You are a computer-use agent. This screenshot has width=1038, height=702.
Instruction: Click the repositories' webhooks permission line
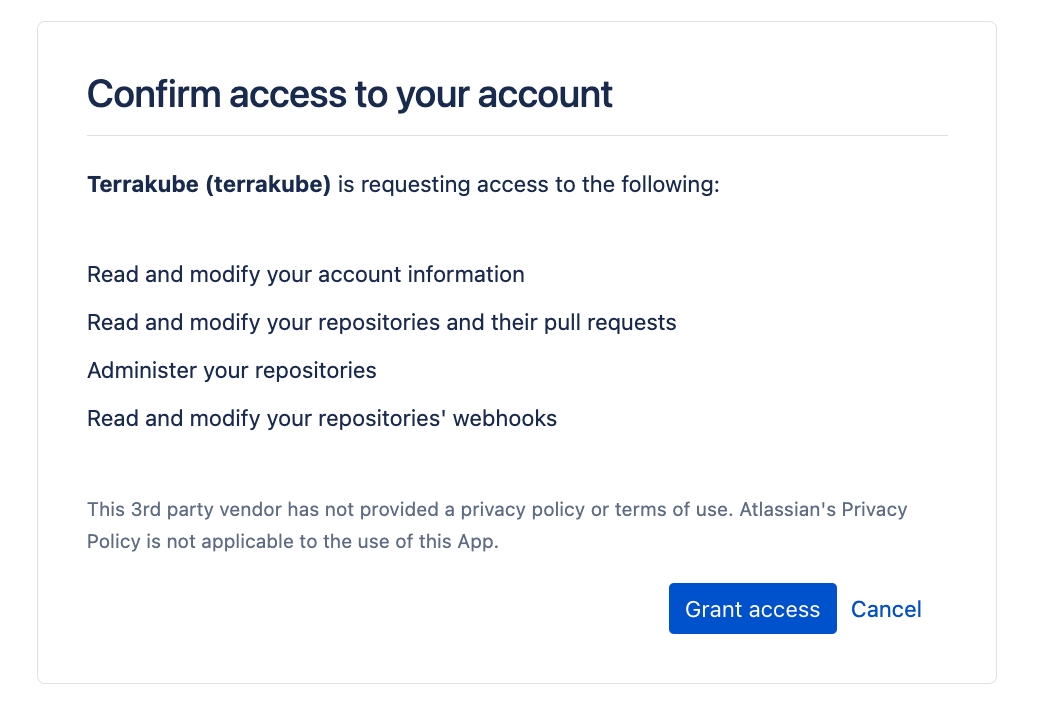[322, 418]
